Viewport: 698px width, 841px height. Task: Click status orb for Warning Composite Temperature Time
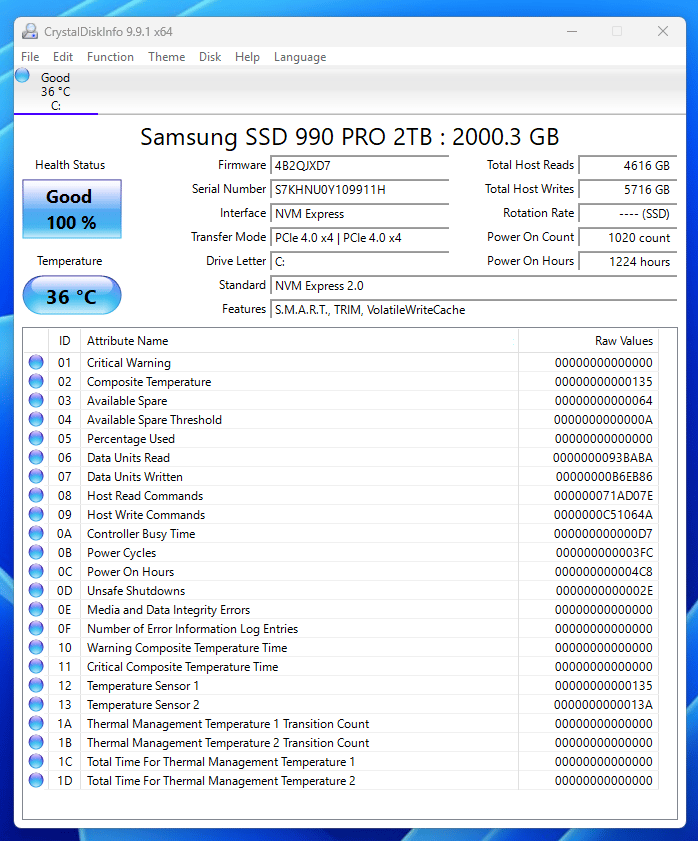36,647
